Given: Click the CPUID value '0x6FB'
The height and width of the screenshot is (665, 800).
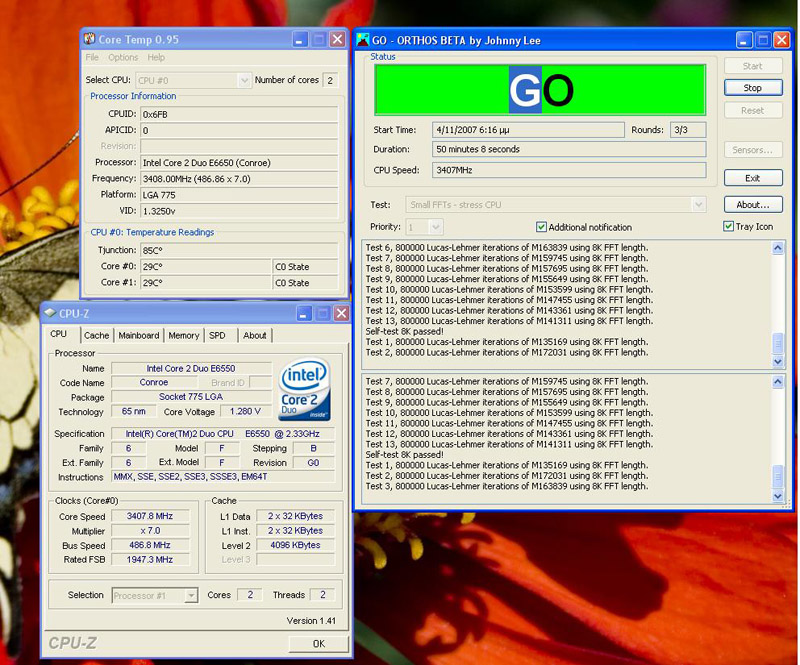Looking at the screenshot, I should pyautogui.click(x=239, y=114).
